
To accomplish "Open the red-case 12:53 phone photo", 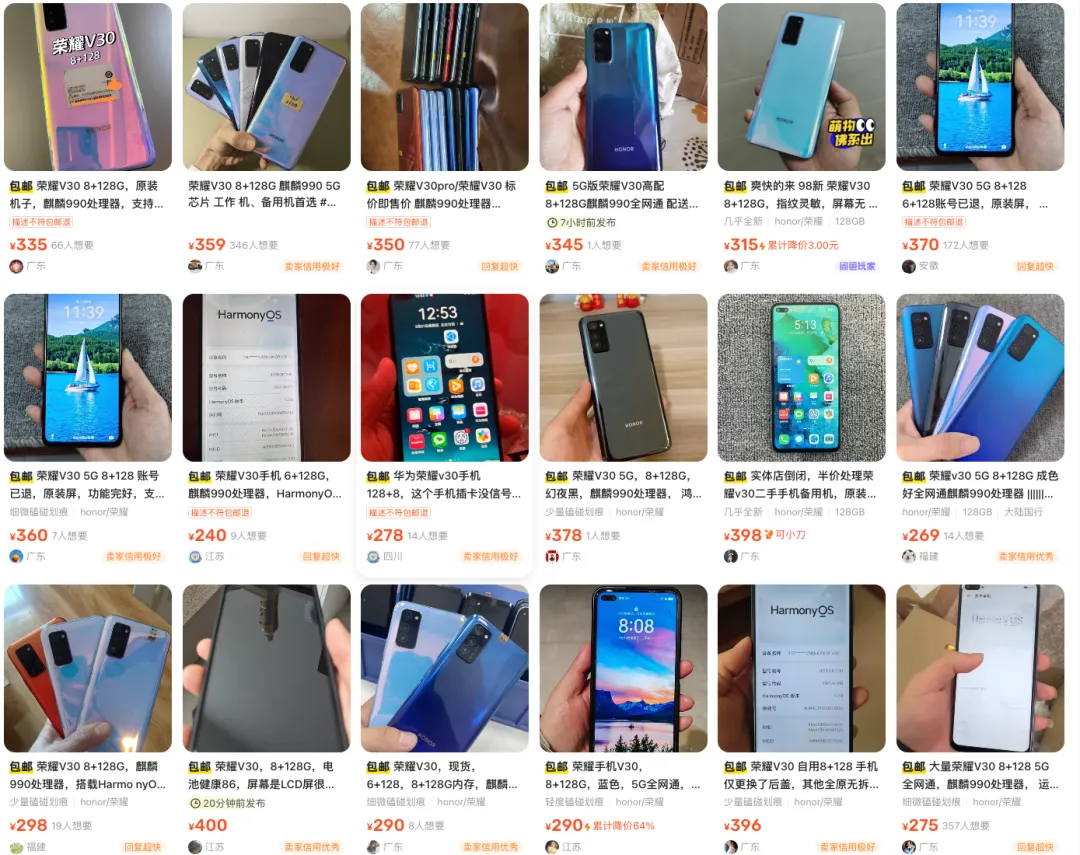I will pyautogui.click(x=445, y=378).
